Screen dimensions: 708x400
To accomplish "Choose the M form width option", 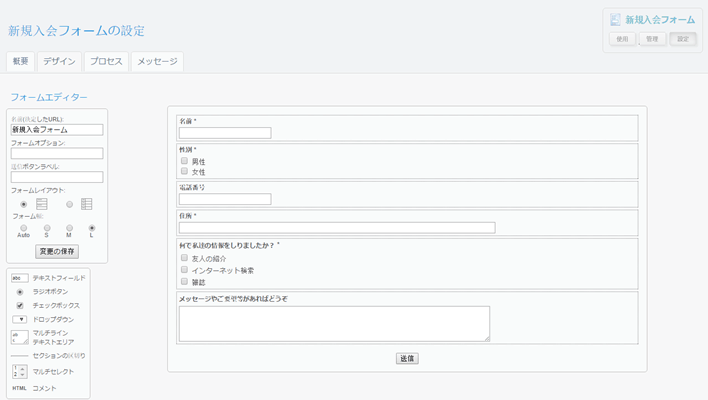I will pyautogui.click(x=69, y=228).
